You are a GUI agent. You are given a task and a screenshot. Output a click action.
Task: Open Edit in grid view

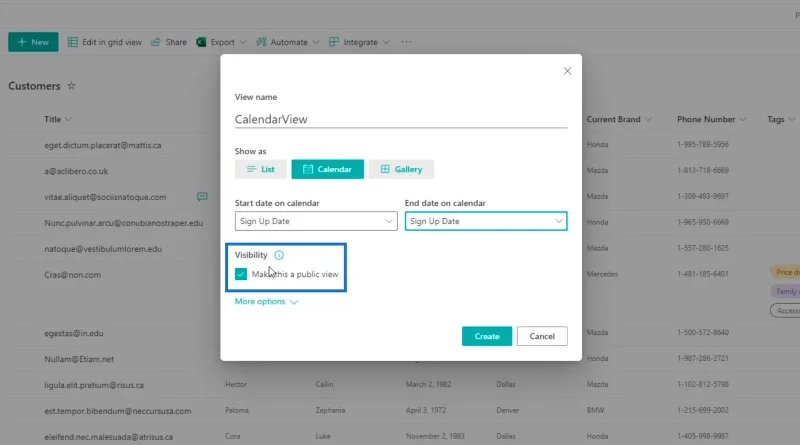(105, 42)
